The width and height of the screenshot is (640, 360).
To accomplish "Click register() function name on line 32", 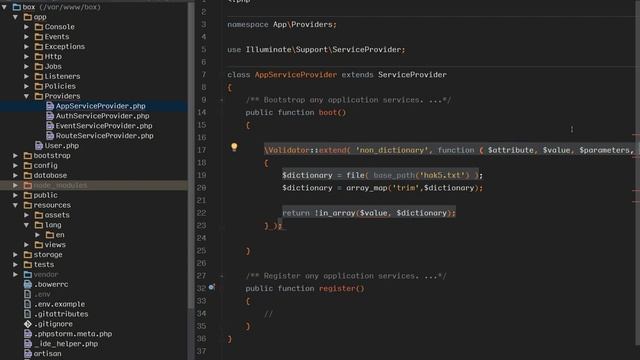I will point(341,289).
